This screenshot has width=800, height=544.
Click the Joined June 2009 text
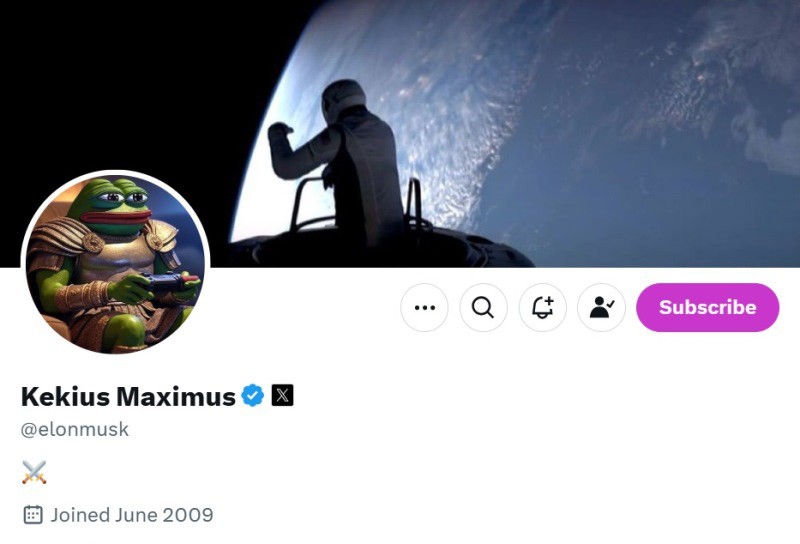tap(132, 514)
